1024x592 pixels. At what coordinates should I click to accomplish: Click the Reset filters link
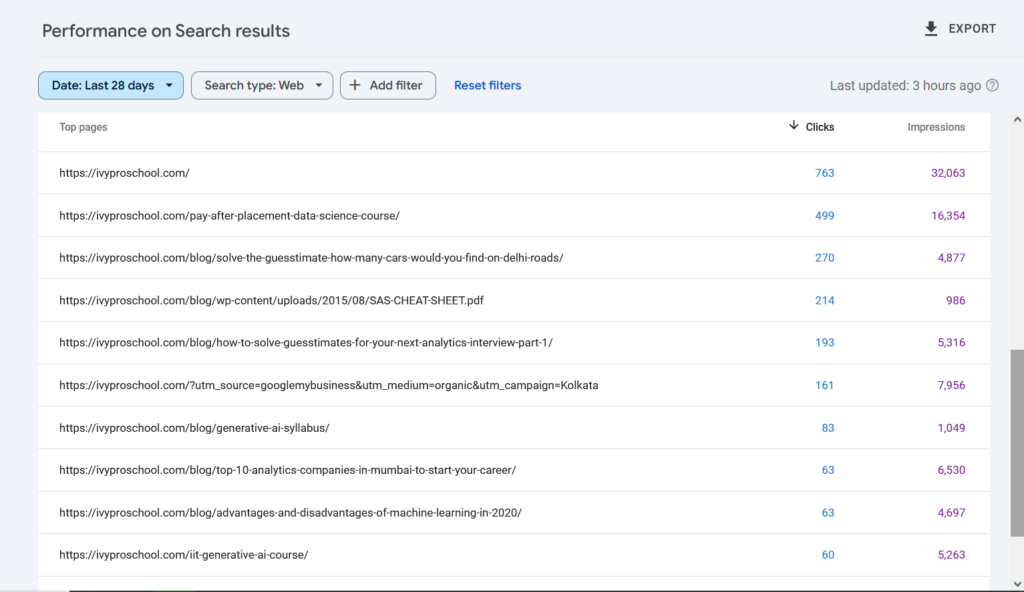tap(487, 85)
